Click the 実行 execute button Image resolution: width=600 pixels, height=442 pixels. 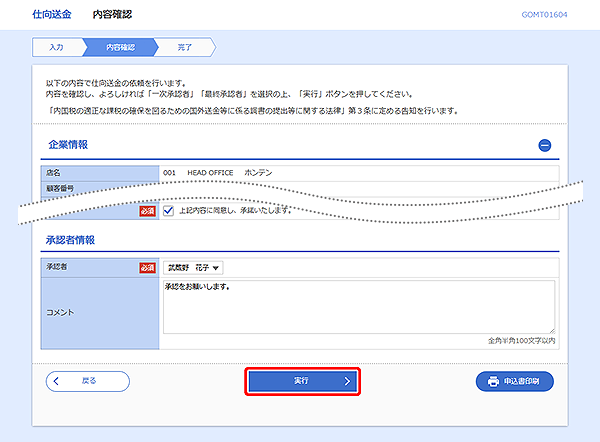click(x=303, y=381)
